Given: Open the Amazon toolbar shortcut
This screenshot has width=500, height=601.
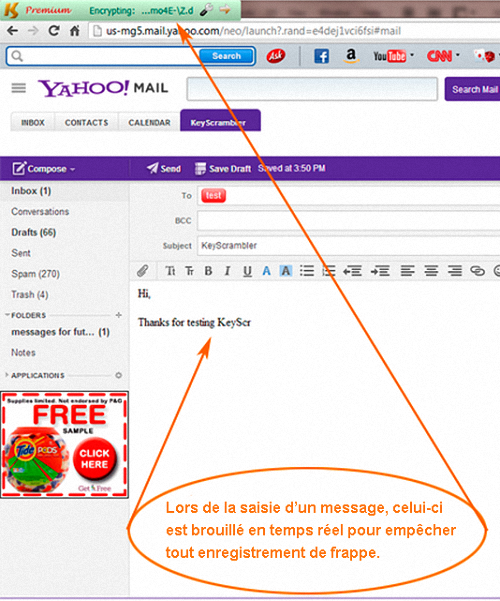Looking at the screenshot, I should pos(351,56).
